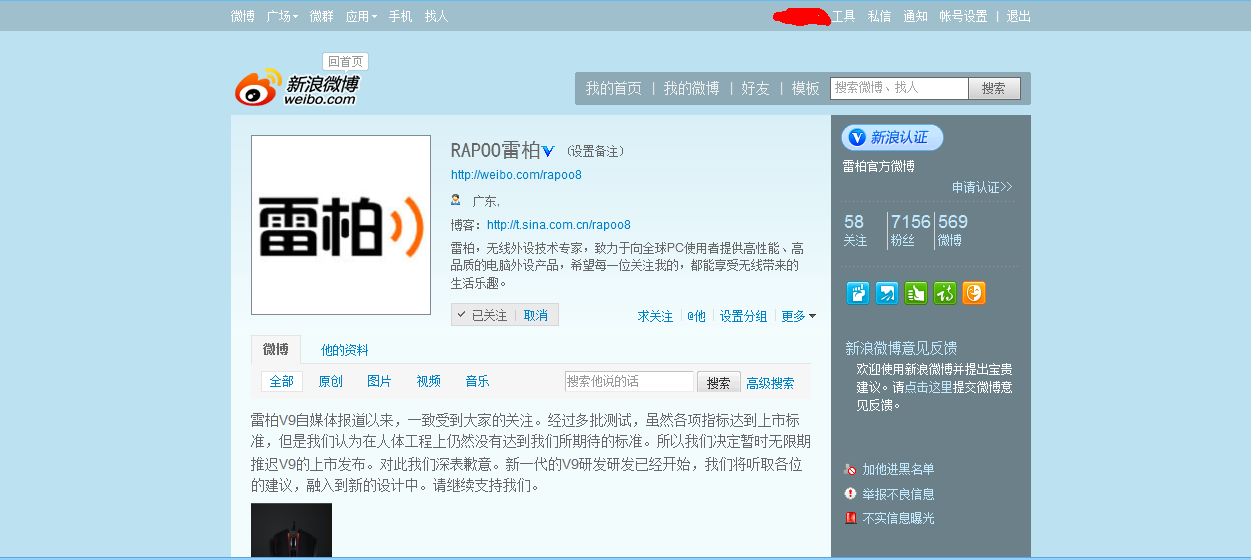Click the 58 关注 following count
The width and height of the screenshot is (1251, 560).
855,230
